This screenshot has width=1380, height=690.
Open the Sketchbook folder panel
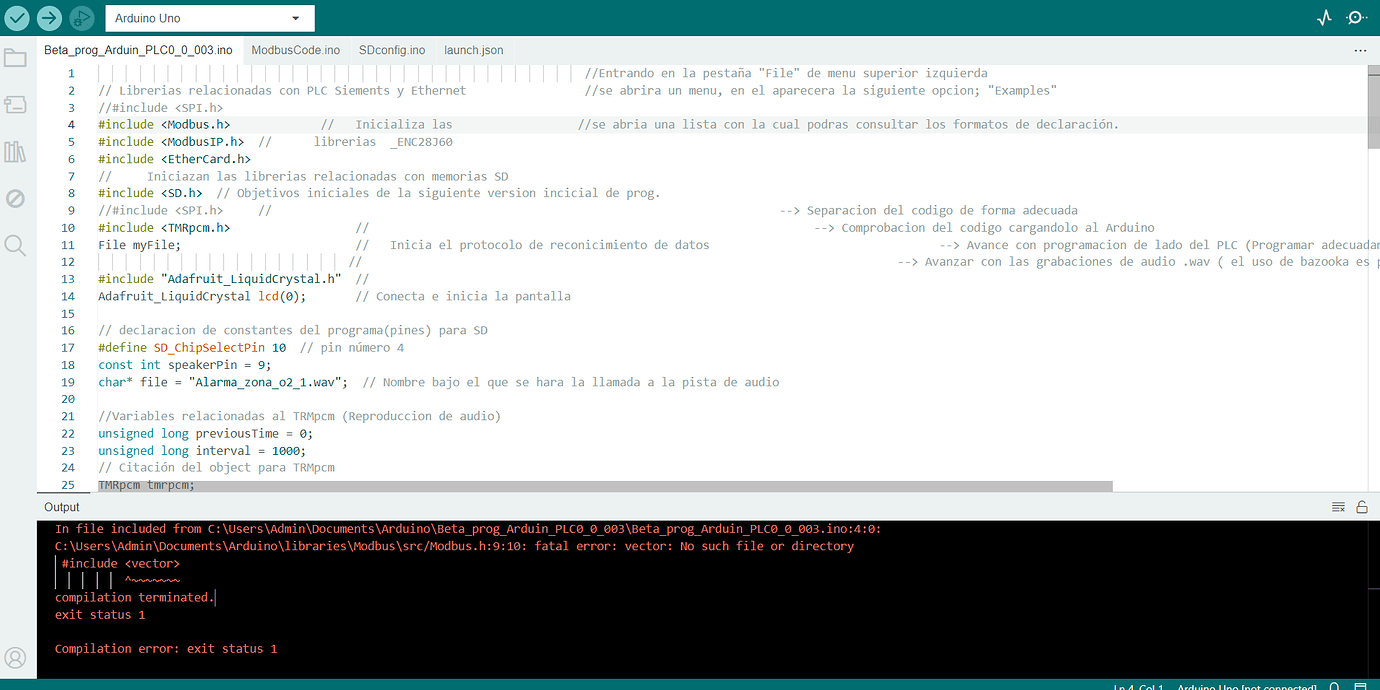(15, 58)
